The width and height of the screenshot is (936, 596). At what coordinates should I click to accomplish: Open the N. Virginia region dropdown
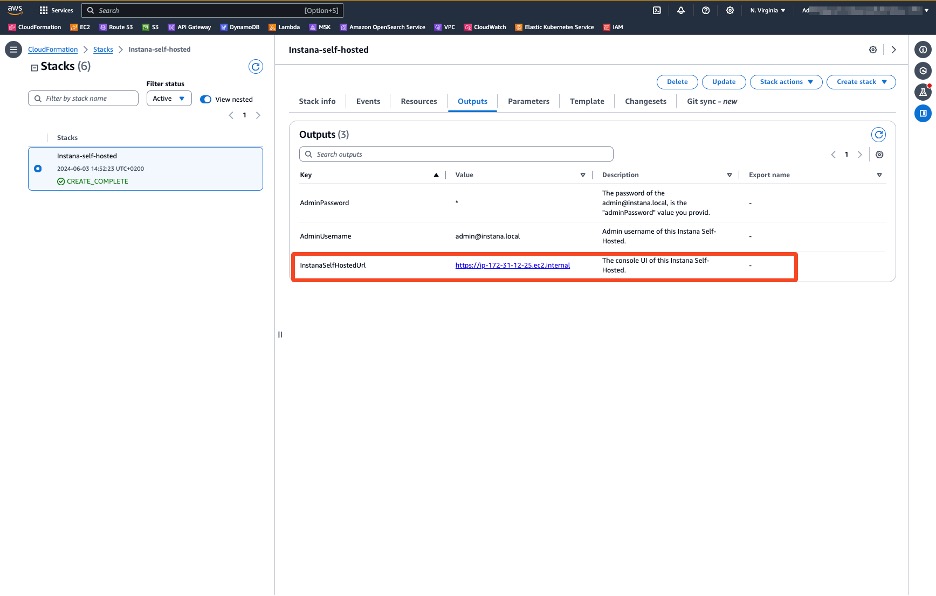768,10
